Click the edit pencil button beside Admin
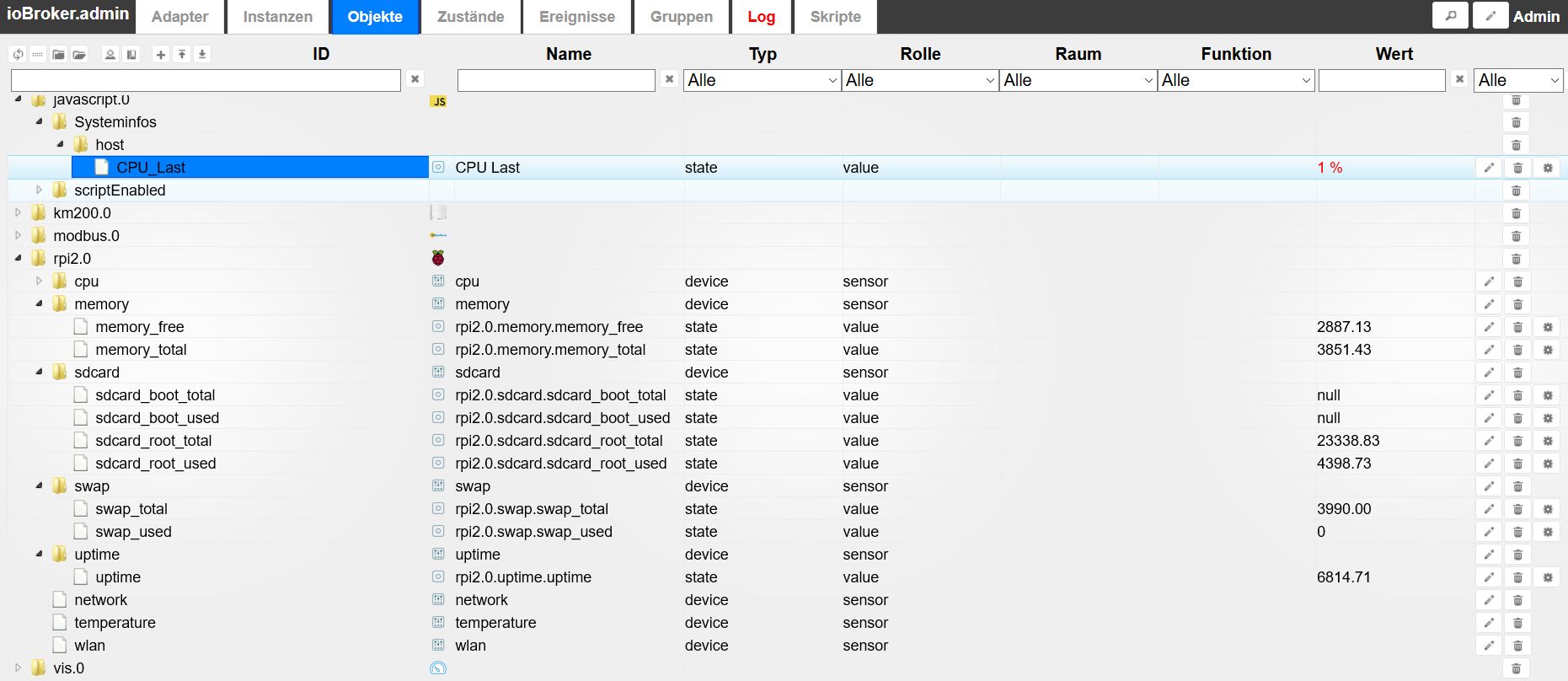Screen dimensions: 1568x681 point(1490,16)
